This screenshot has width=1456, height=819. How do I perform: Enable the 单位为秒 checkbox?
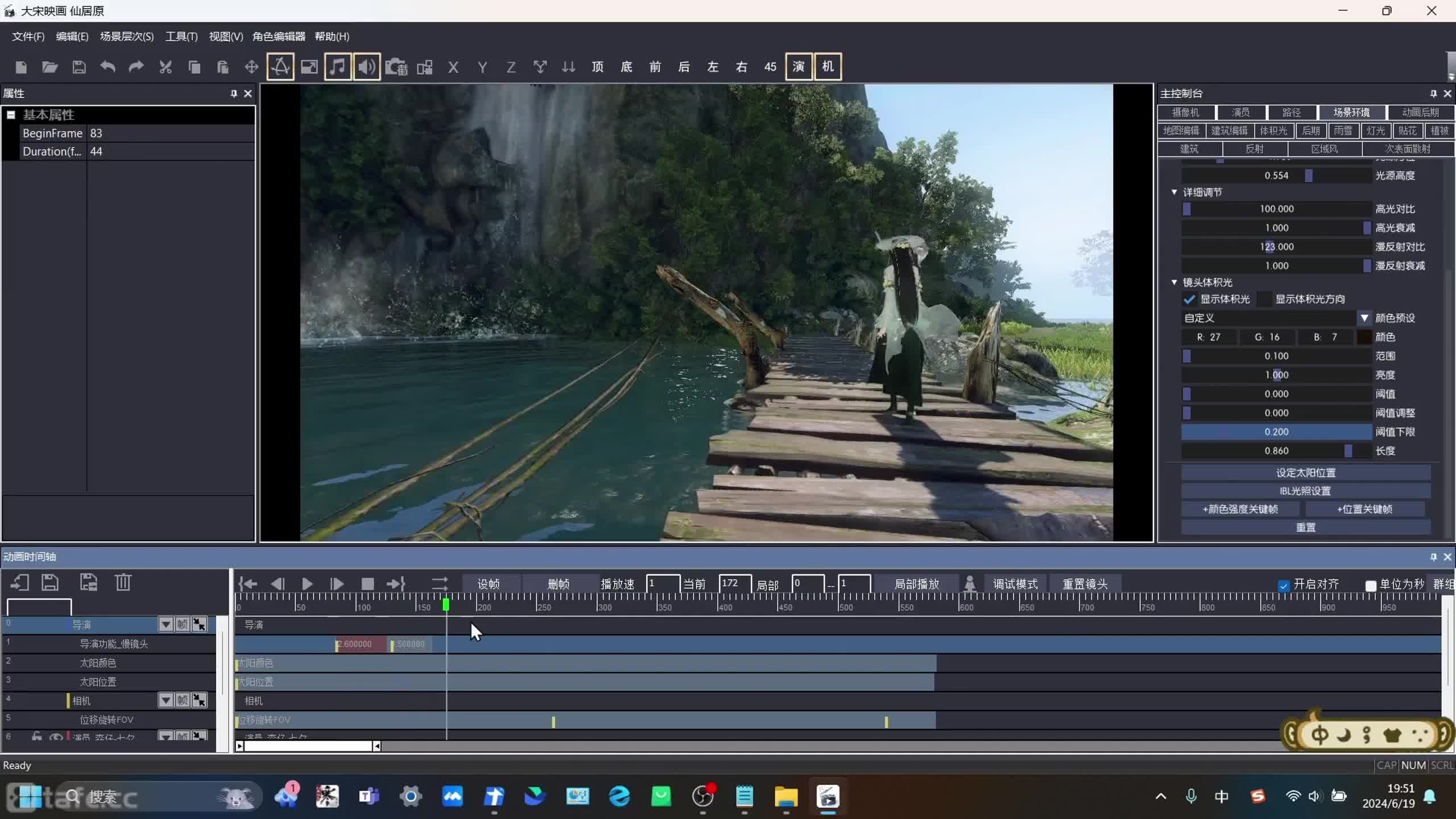1371,585
